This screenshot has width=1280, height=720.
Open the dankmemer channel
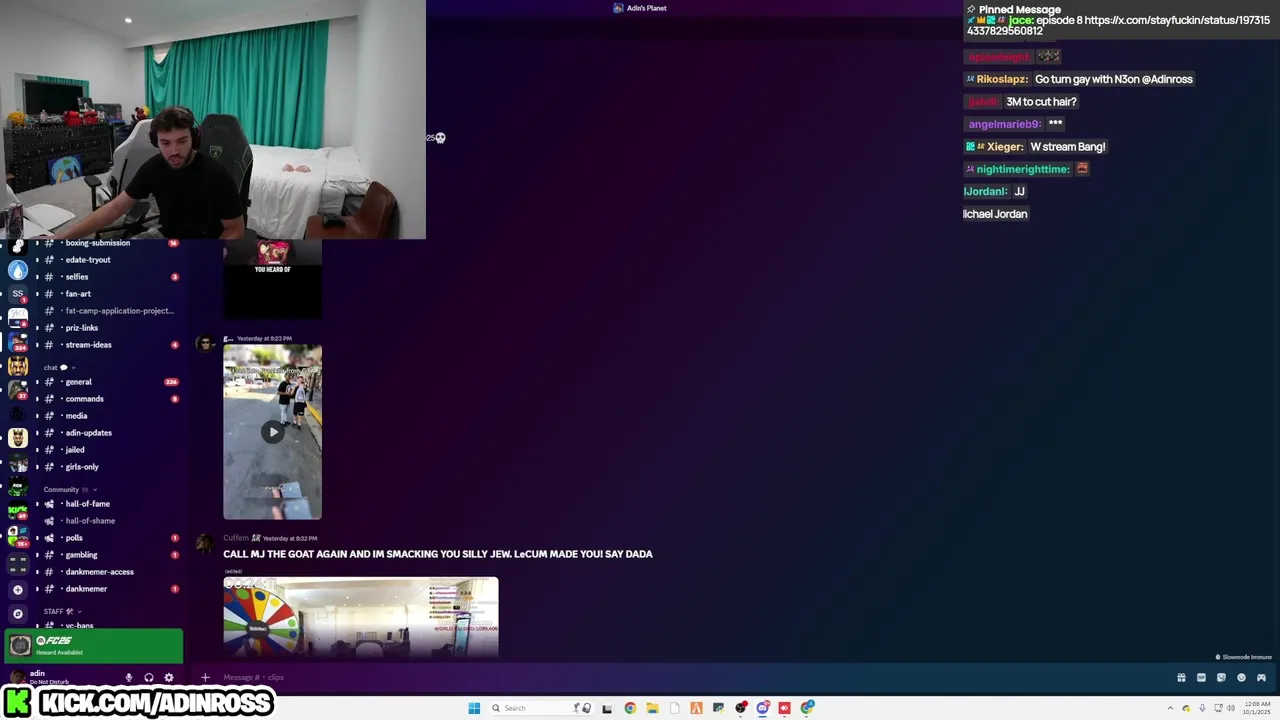(x=86, y=589)
